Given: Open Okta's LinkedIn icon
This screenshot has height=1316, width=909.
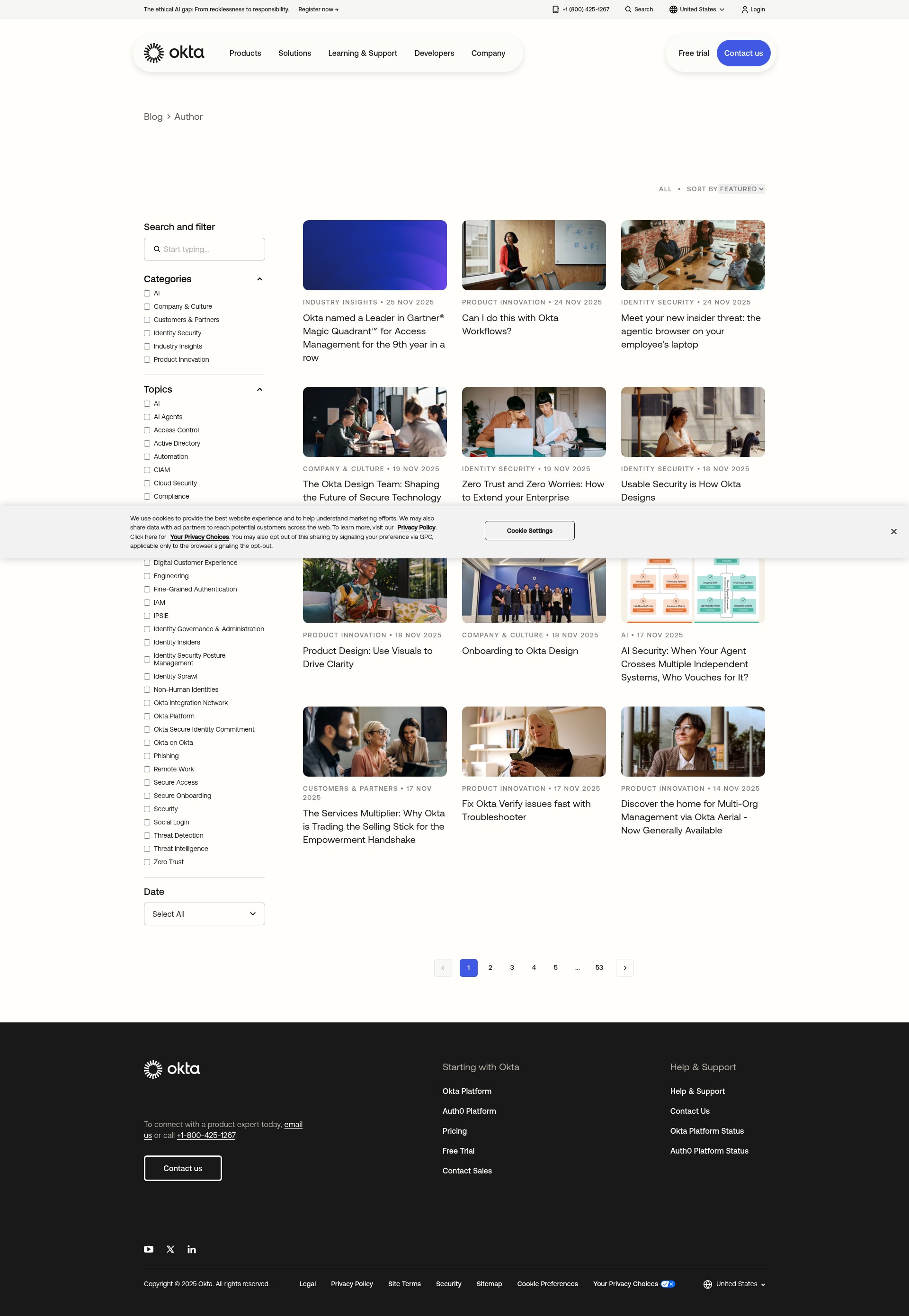Looking at the screenshot, I should click(191, 1249).
